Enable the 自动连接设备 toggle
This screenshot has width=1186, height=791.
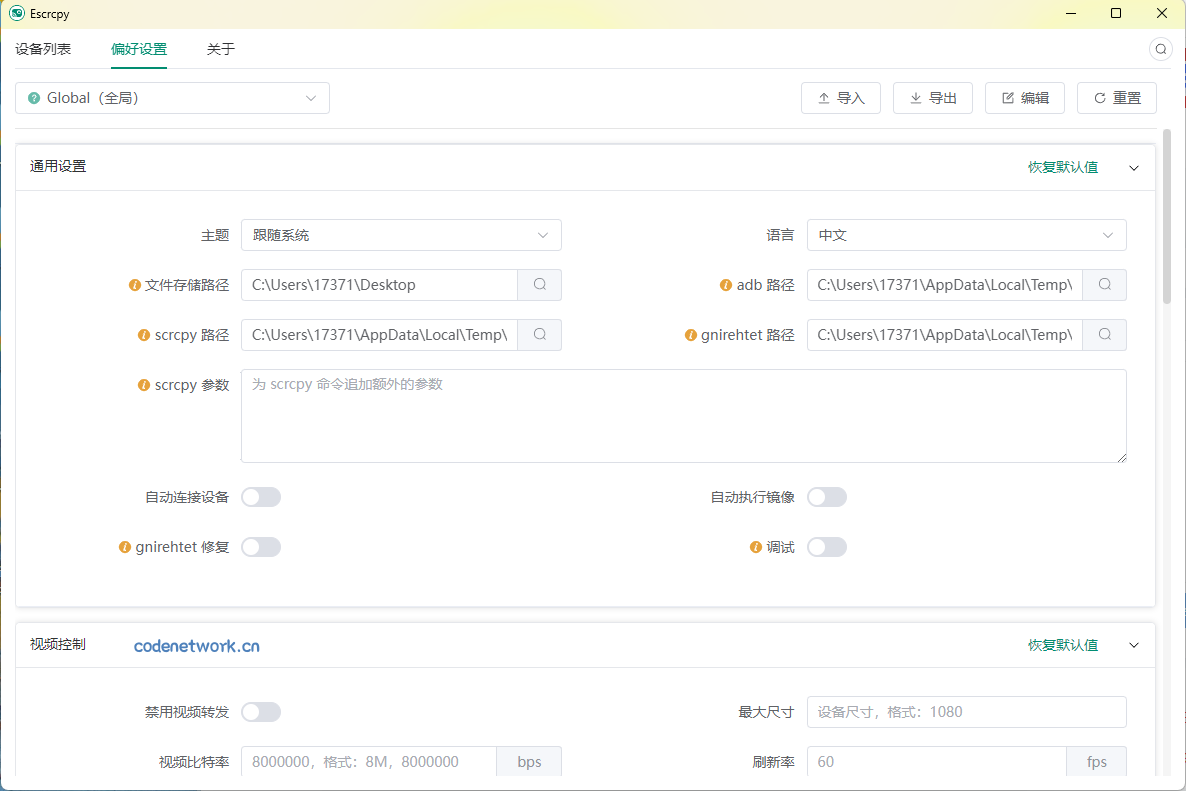coord(261,496)
